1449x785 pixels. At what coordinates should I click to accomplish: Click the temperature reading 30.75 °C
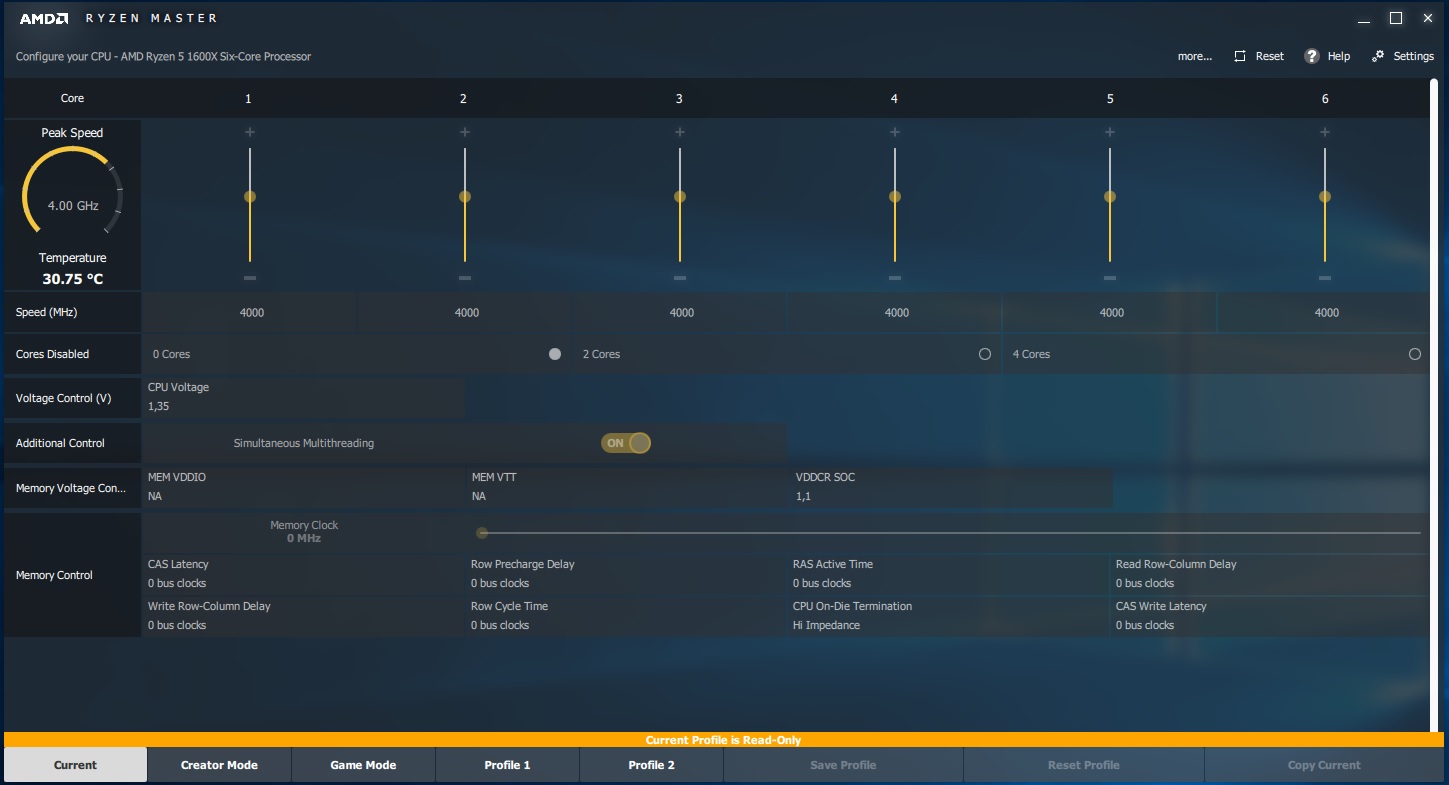click(72, 279)
